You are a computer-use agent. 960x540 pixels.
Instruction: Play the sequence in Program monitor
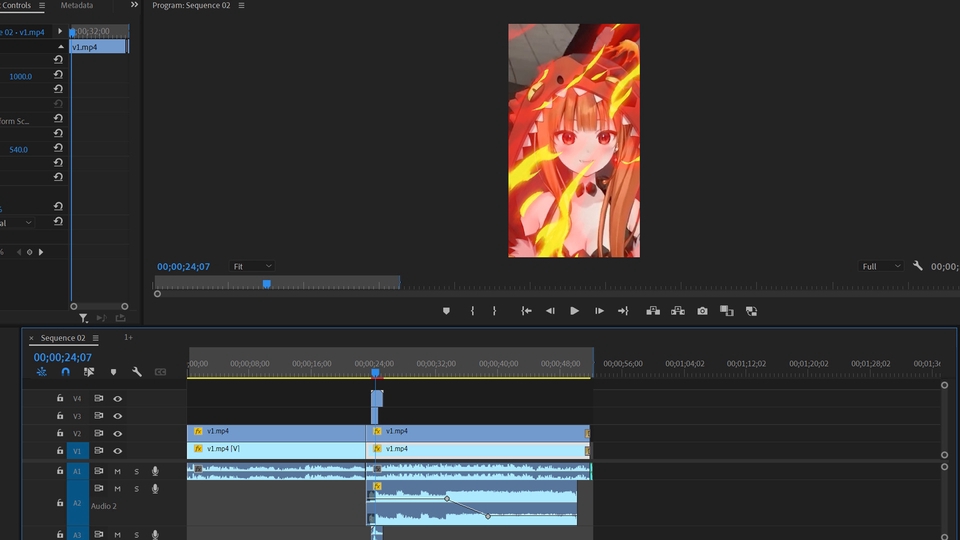[x=574, y=311]
